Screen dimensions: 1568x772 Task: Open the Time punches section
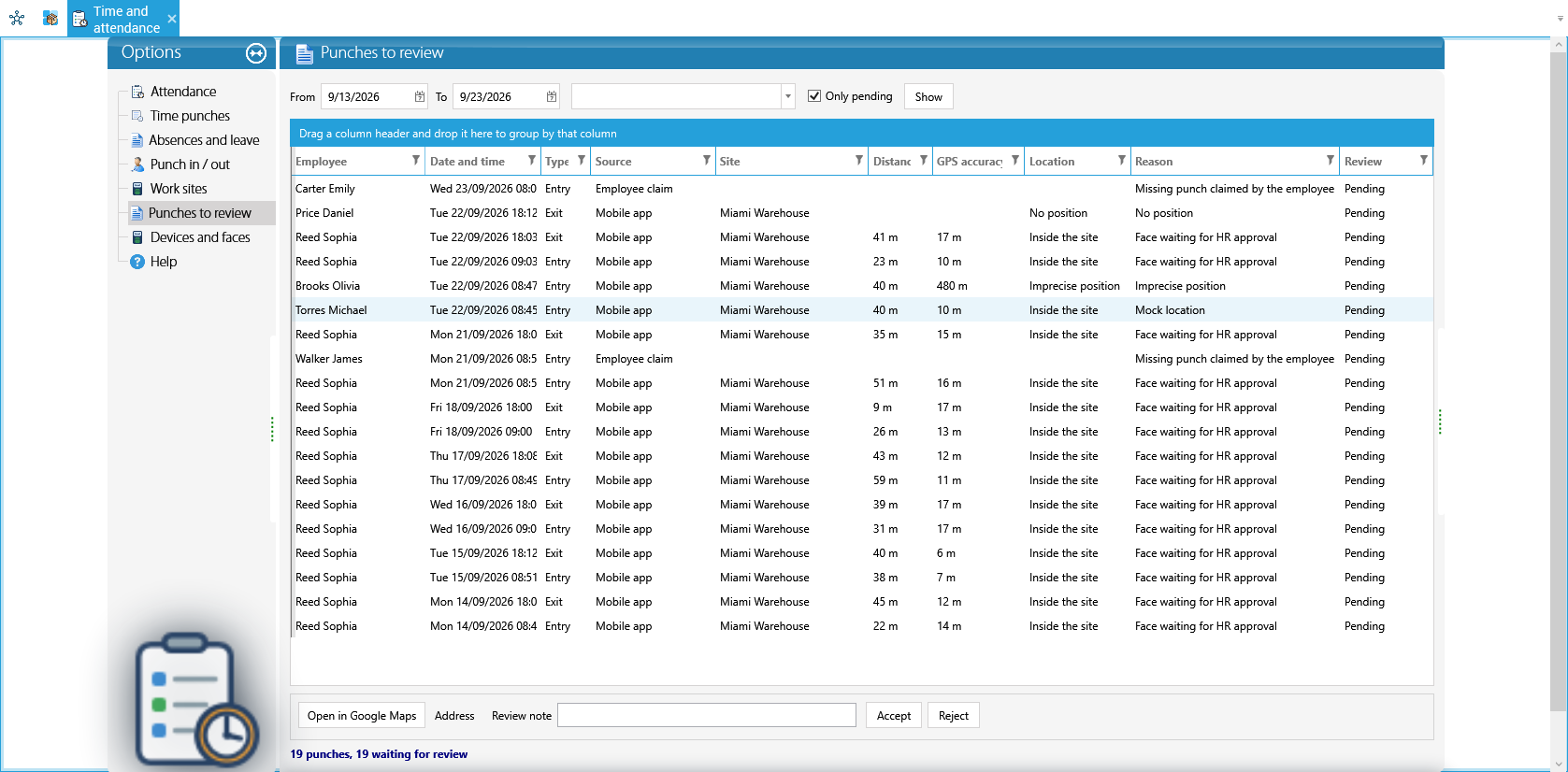tap(190, 116)
